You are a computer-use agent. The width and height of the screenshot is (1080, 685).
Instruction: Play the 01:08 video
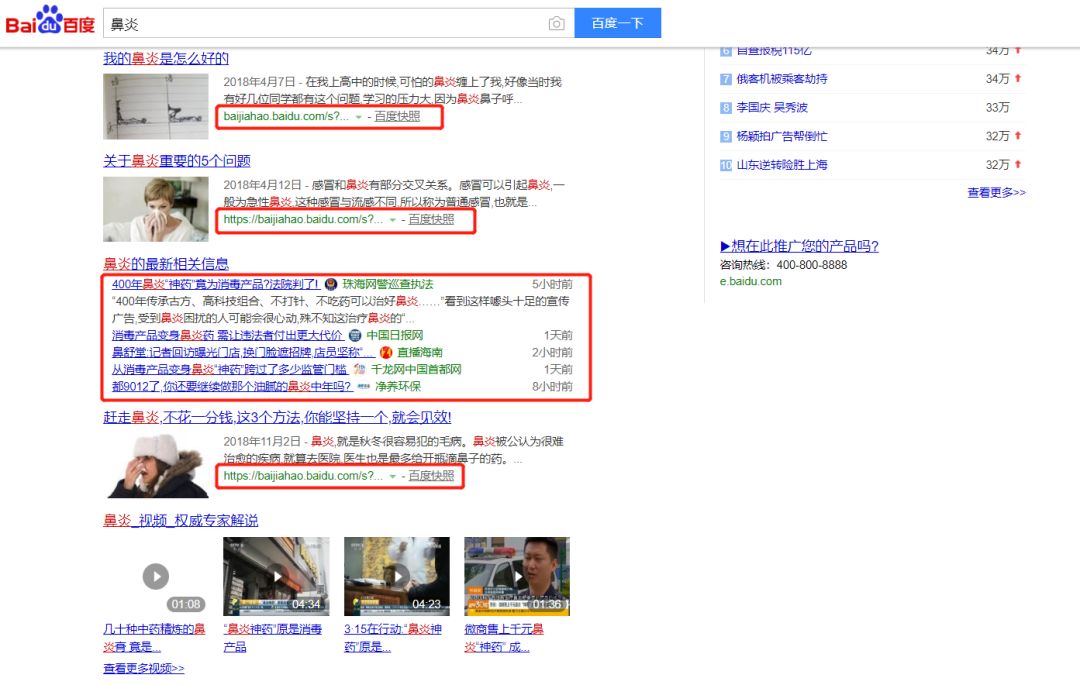[156, 576]
